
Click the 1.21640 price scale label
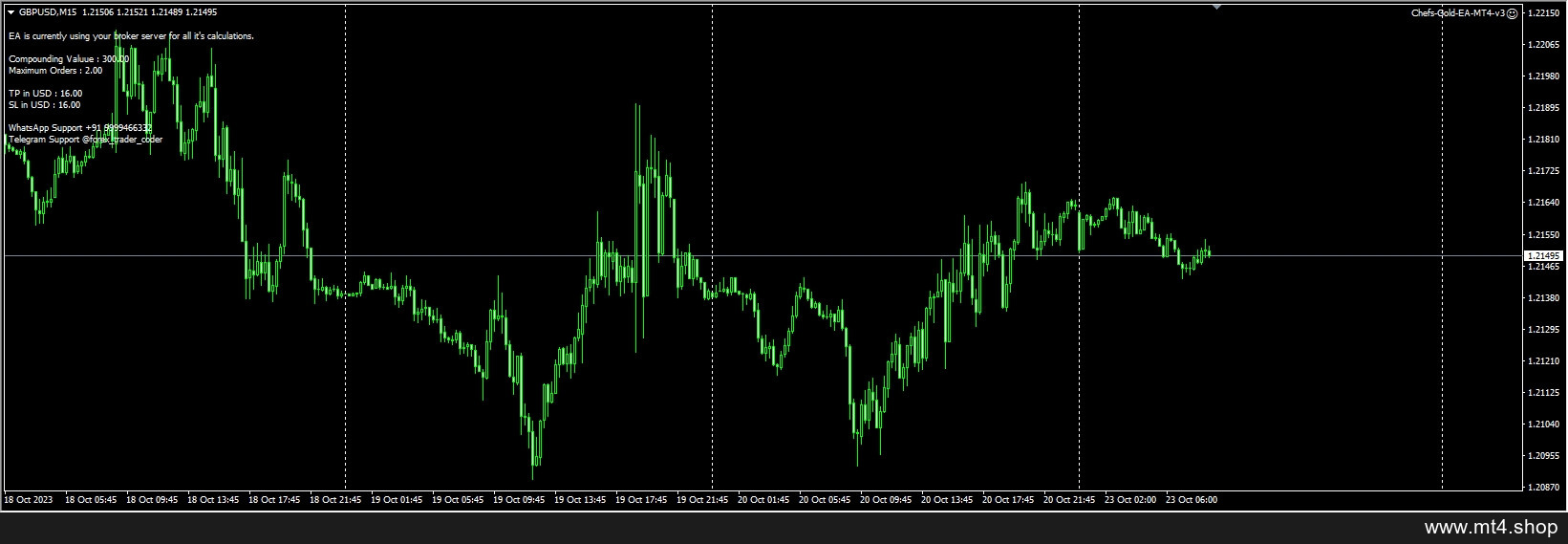[1544, 203]
